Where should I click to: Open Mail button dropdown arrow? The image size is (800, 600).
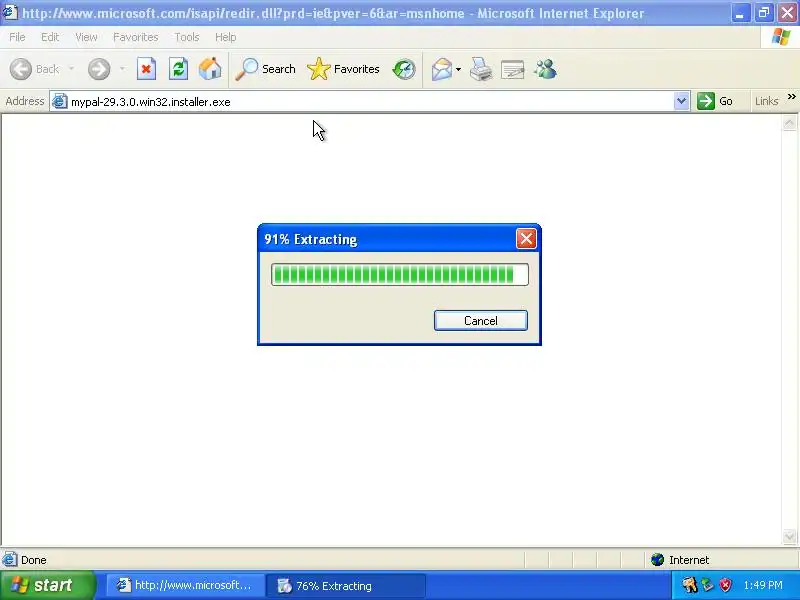coord(458,69)
